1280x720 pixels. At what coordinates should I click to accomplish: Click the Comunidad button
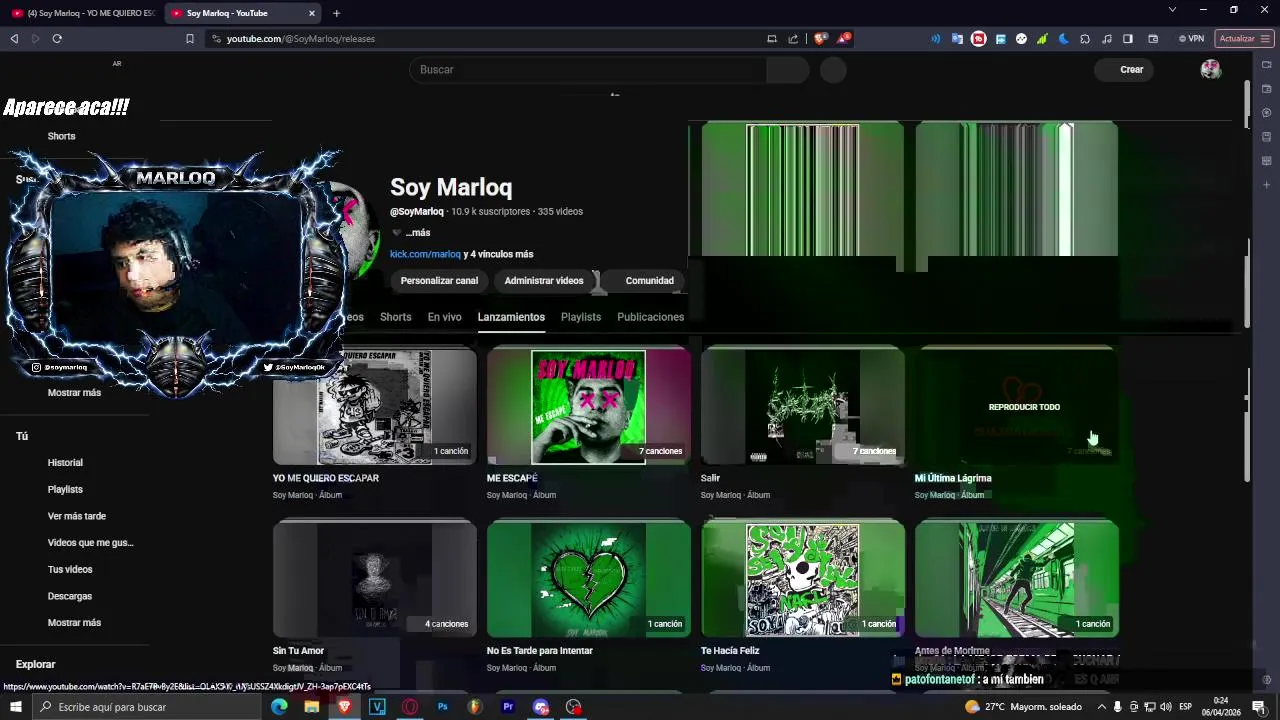(x=650, y=281)
